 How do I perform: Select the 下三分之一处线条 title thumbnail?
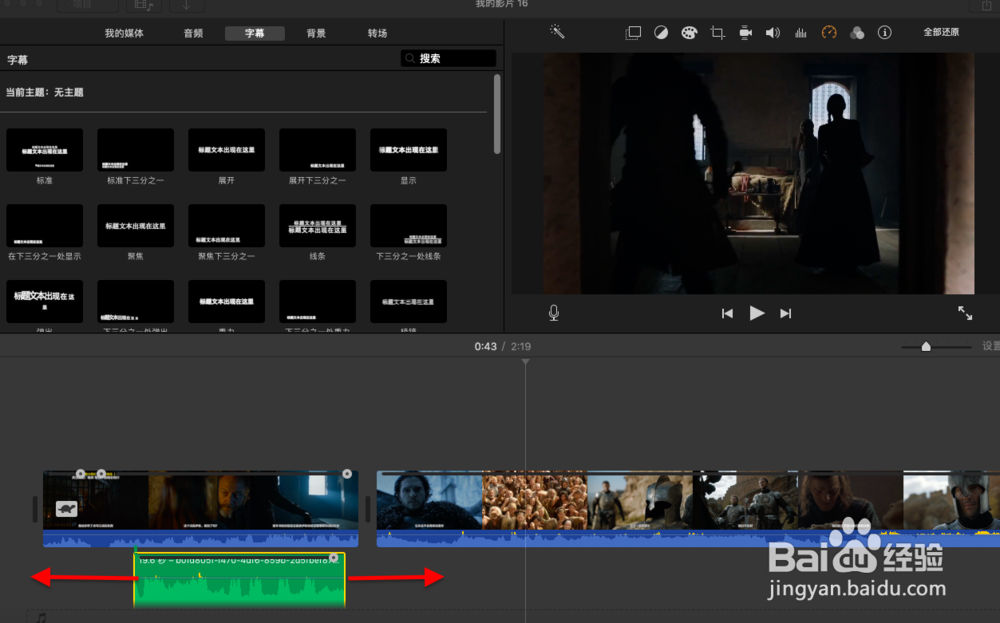point(408,226)
